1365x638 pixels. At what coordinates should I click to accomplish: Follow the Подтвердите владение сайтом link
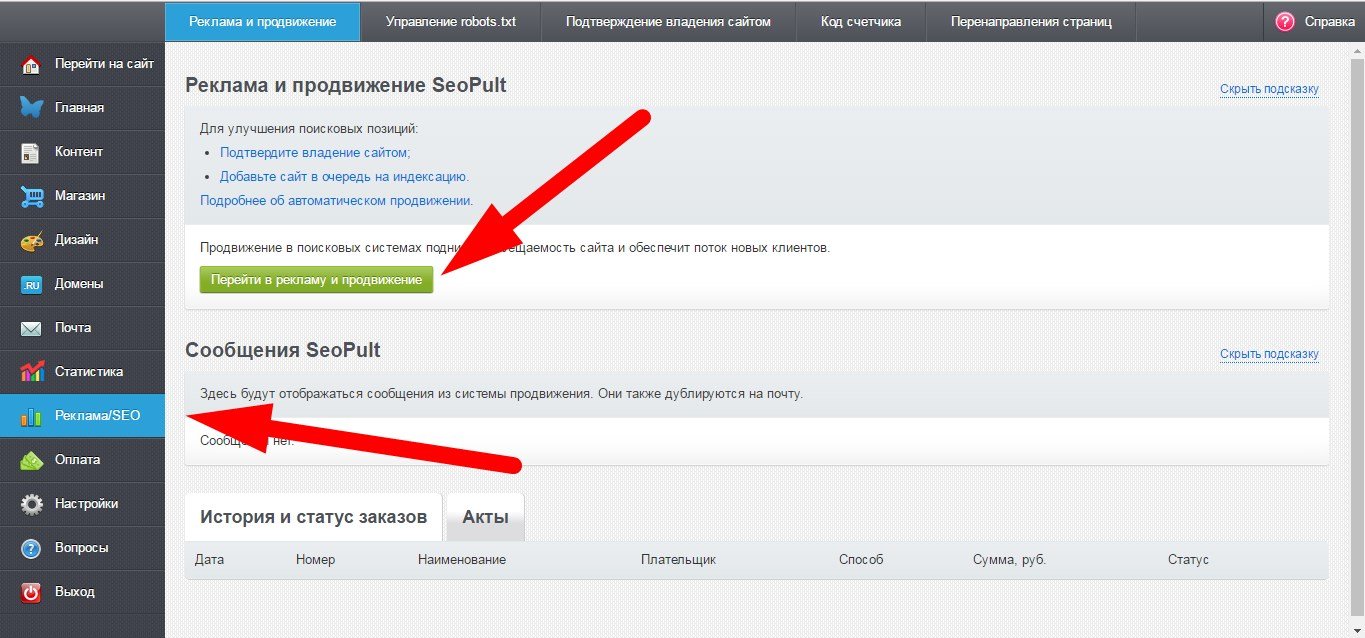click(315, 152)
